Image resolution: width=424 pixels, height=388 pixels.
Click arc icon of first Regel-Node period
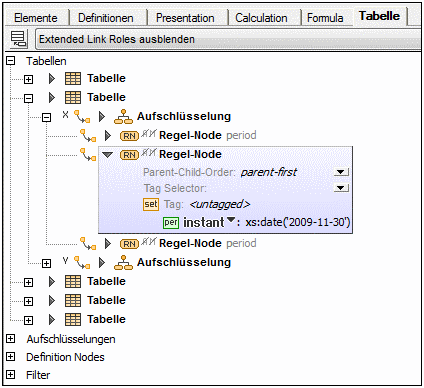click(88, 136)
